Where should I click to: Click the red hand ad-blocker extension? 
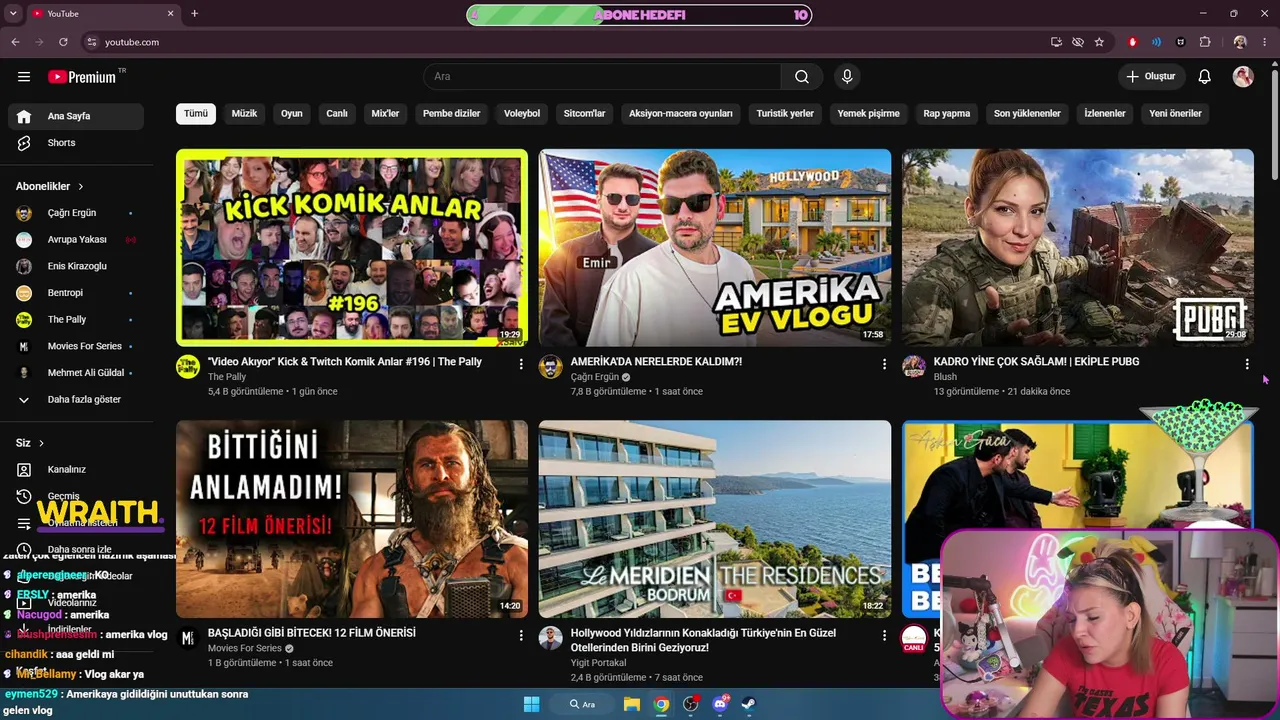1133,42
